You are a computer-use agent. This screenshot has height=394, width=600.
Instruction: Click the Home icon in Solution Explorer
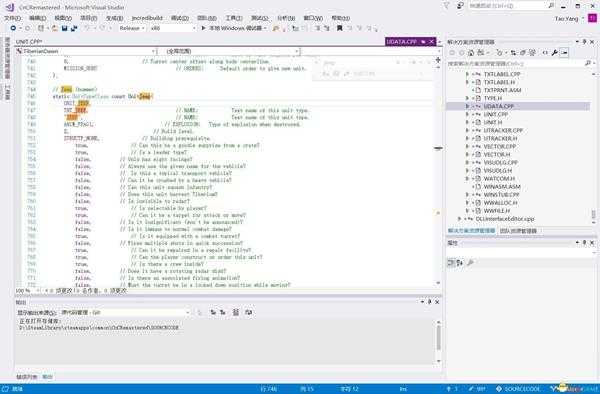click(x=471, y=53)
